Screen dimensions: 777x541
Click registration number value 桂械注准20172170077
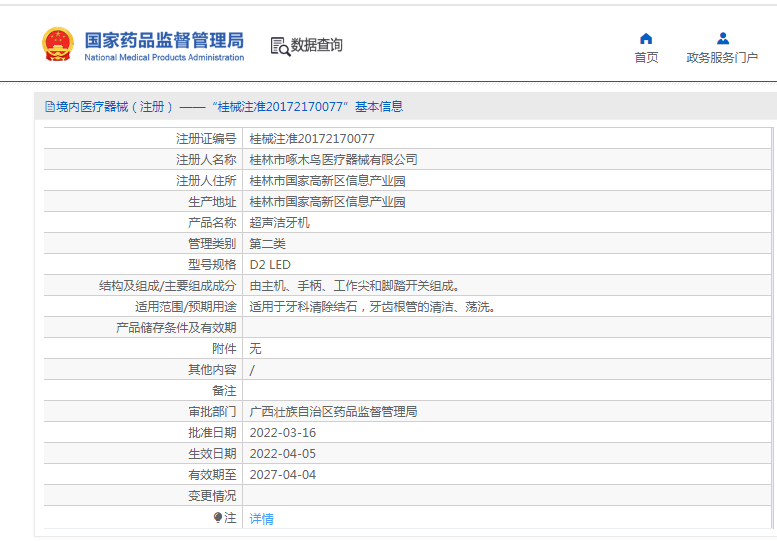(312, 139)
